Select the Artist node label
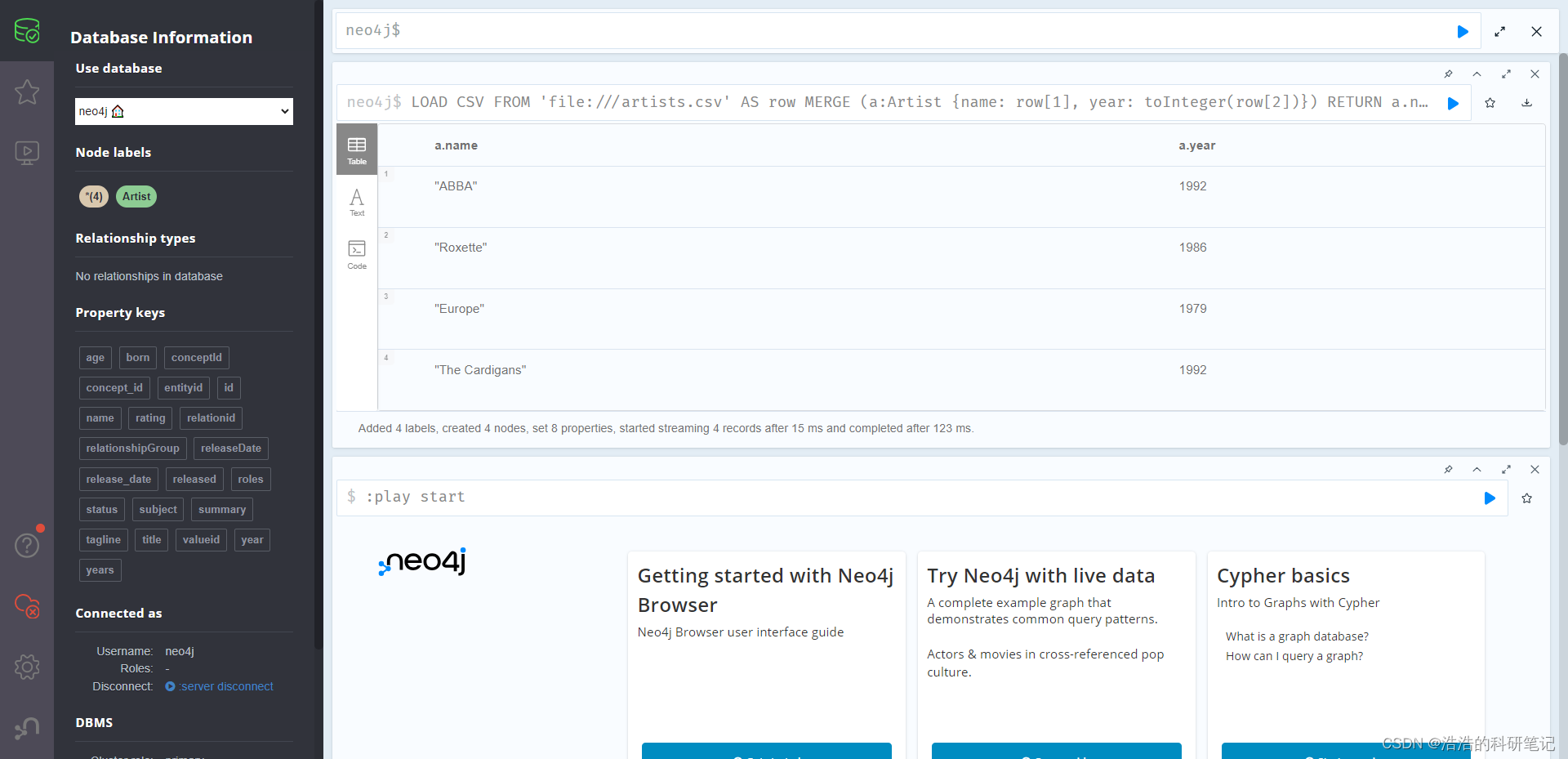The width and height of the screenshot is (1568, 759). pos(136,197)
